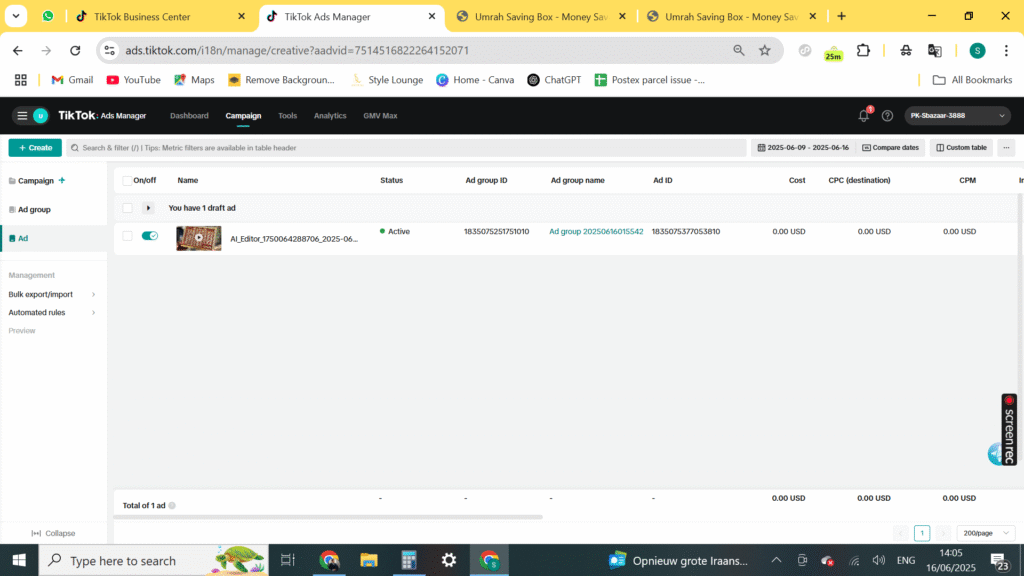Open the Ad group 20250616015542 link
This screenshot has height=576, width=1024.
coord(596,232)
